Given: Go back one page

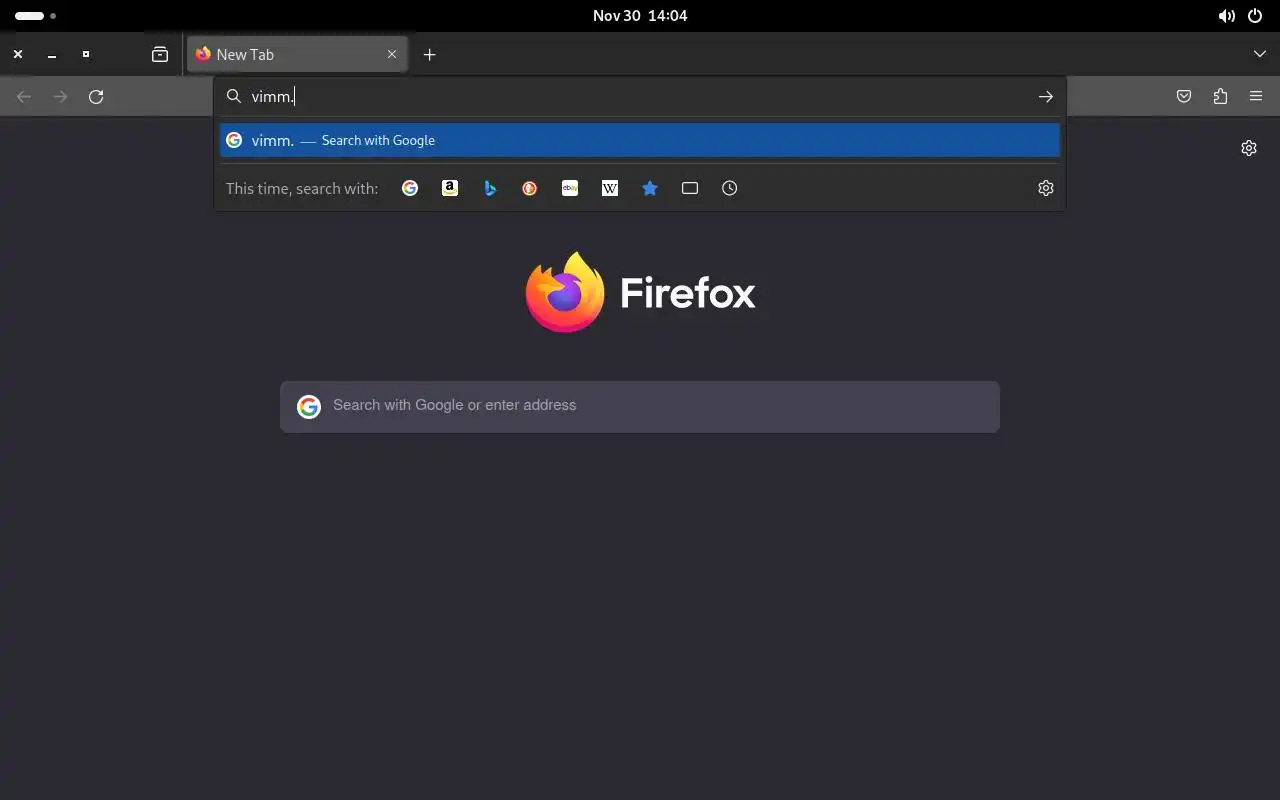Looking at the screenshot, I should [24, 97].
